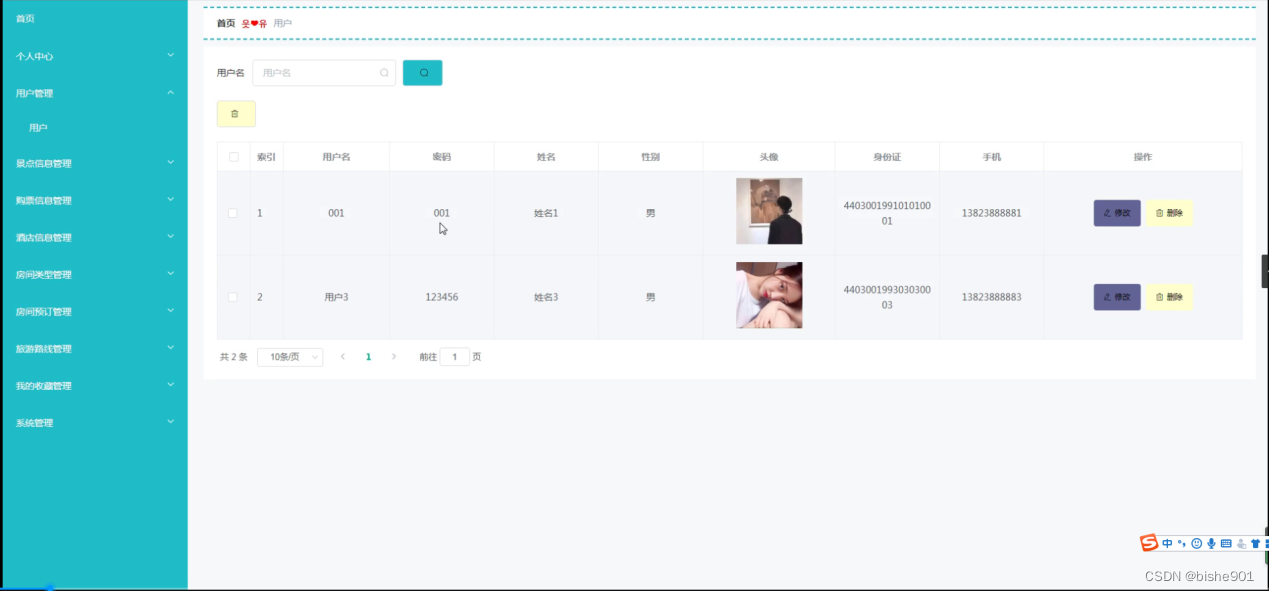Viewport: 1269px width, 591px height.
Task: Open 旅游路线管理 sidebar menu
Action: coord(94,348)
